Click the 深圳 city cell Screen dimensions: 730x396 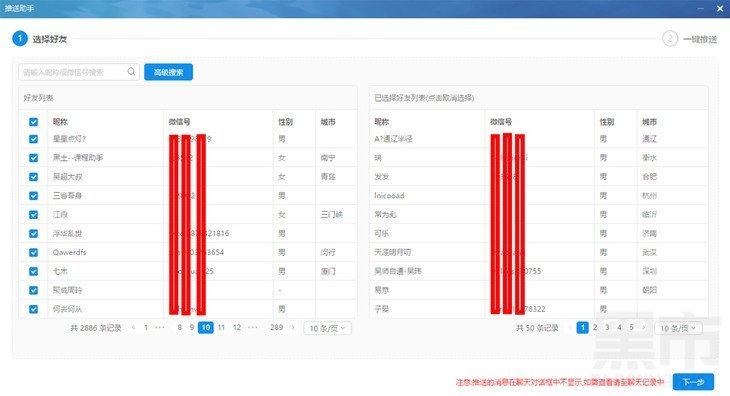(x=649, y=271)
